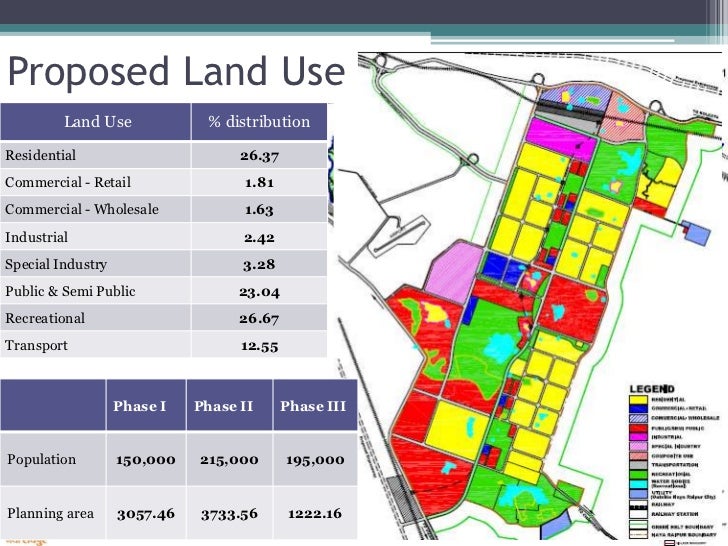Screen dimensions: 728x546
Task: Click the dark blue Commercial-Retail legend swatch
Action: click(638, 409)
